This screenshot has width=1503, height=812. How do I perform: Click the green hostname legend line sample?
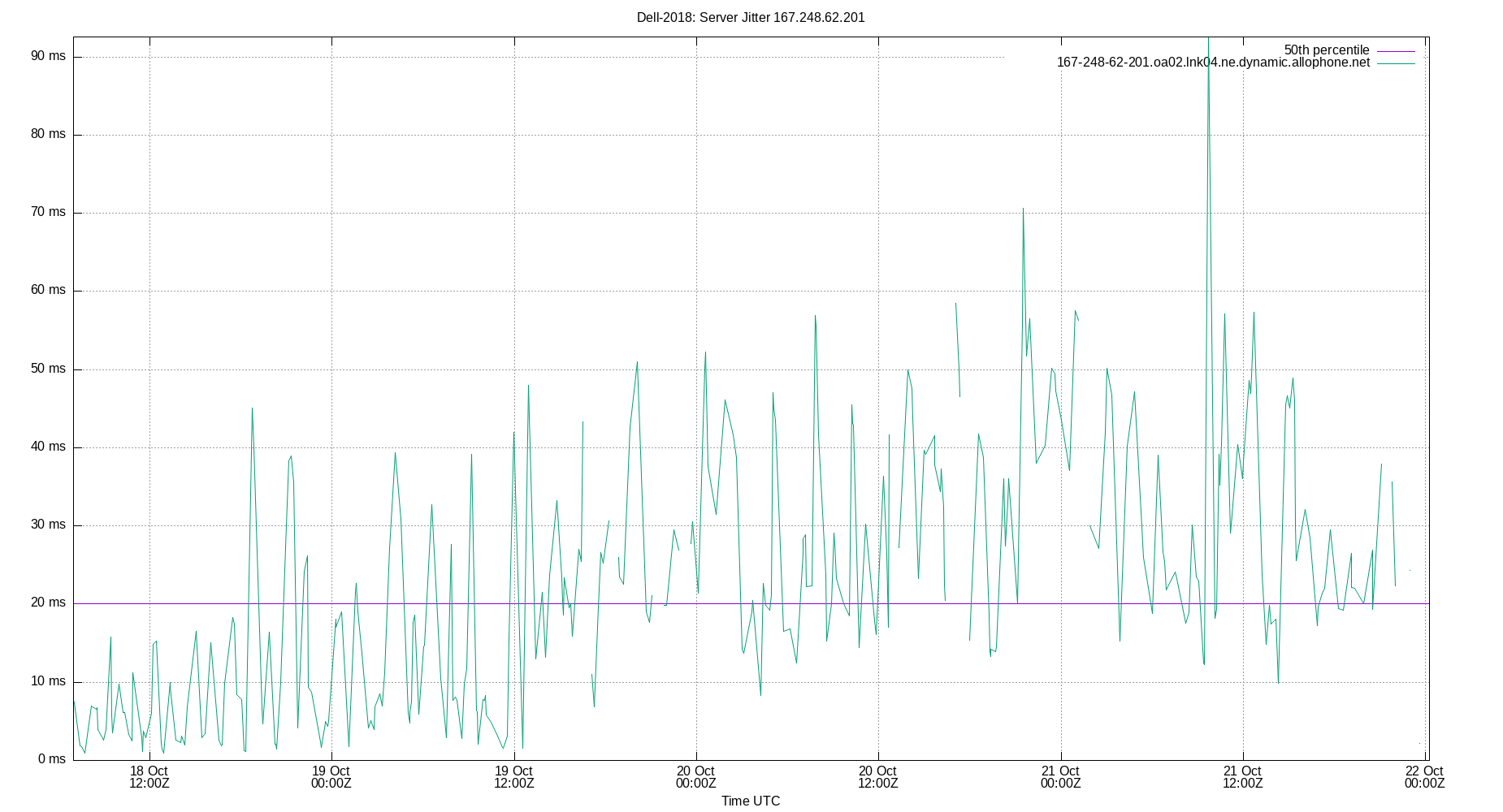(1396, 63)
